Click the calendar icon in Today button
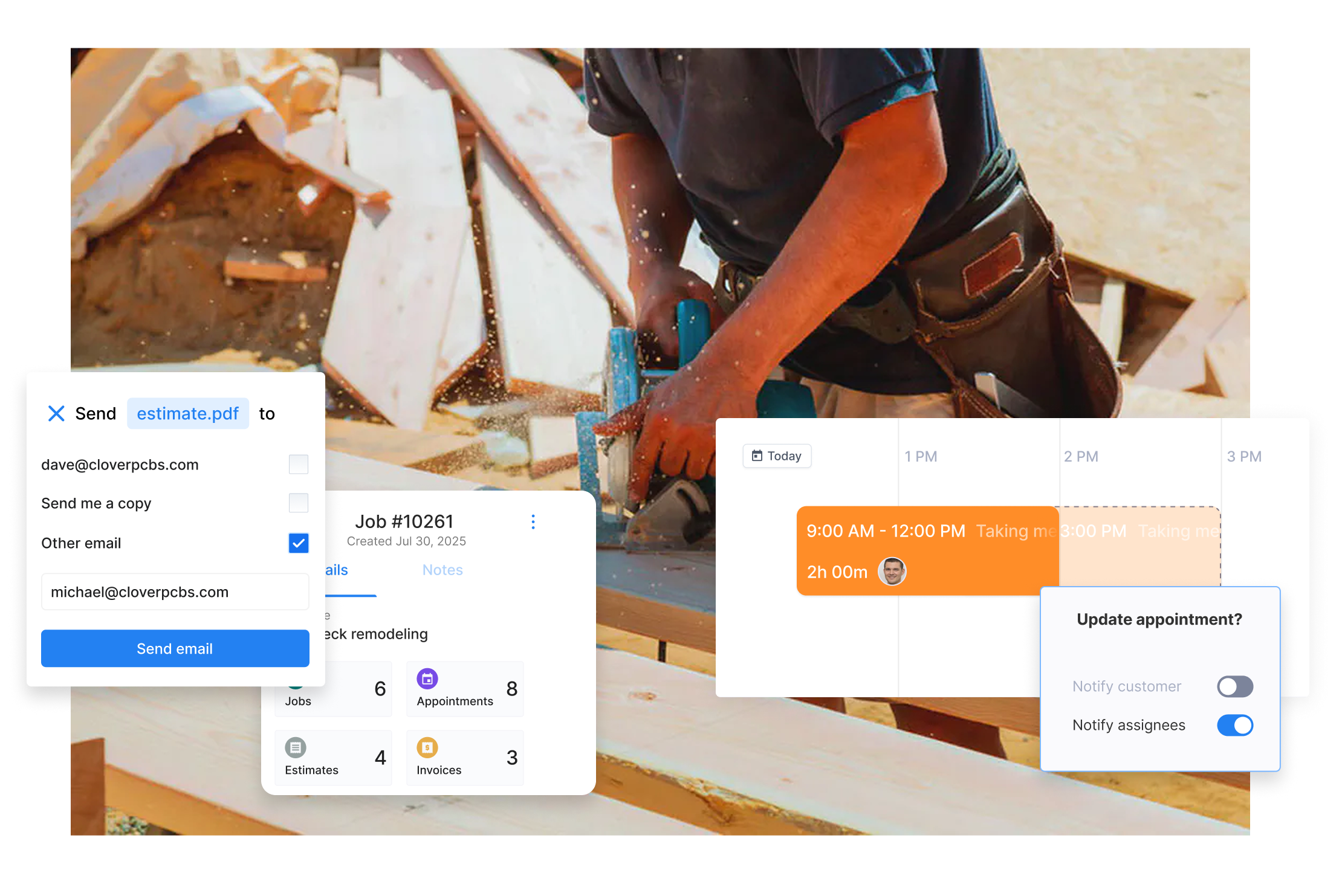The image size is (1342, 896). 757,456
